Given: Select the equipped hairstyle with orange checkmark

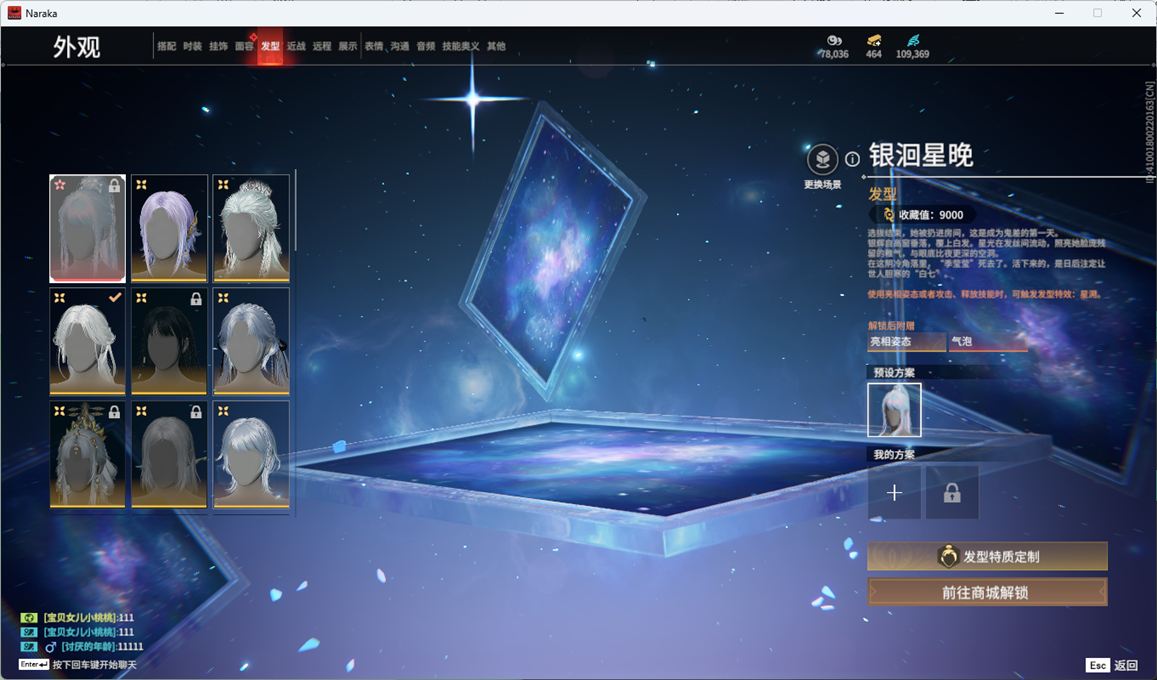Looking at the screenshot, I should (88, 341).
